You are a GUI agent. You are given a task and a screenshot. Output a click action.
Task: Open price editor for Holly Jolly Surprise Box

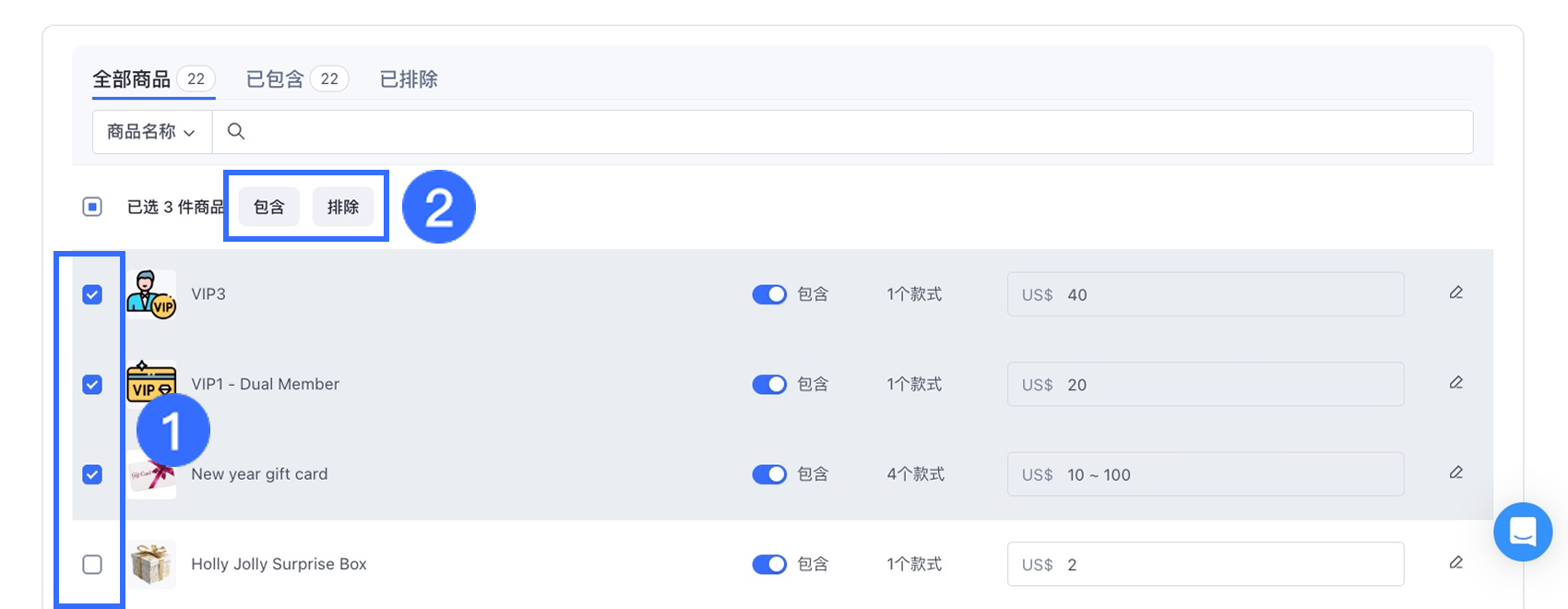(x=1455, y=562)
